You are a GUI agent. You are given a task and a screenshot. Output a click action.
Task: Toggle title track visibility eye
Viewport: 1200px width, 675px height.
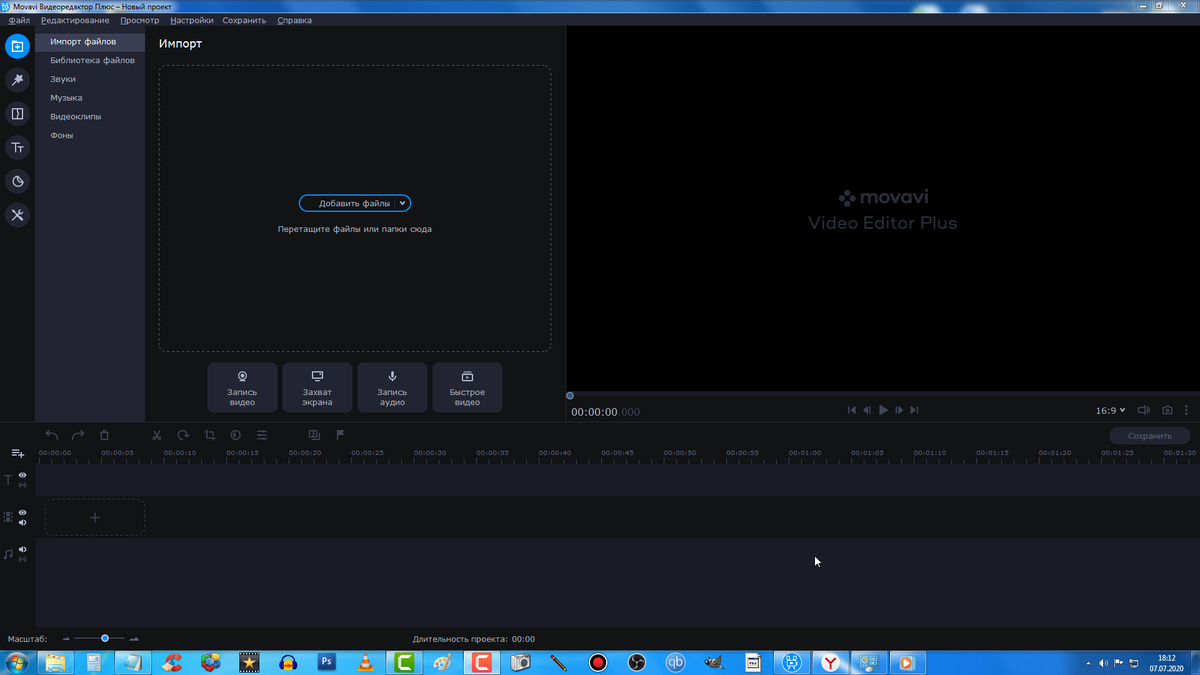[22, 475]
